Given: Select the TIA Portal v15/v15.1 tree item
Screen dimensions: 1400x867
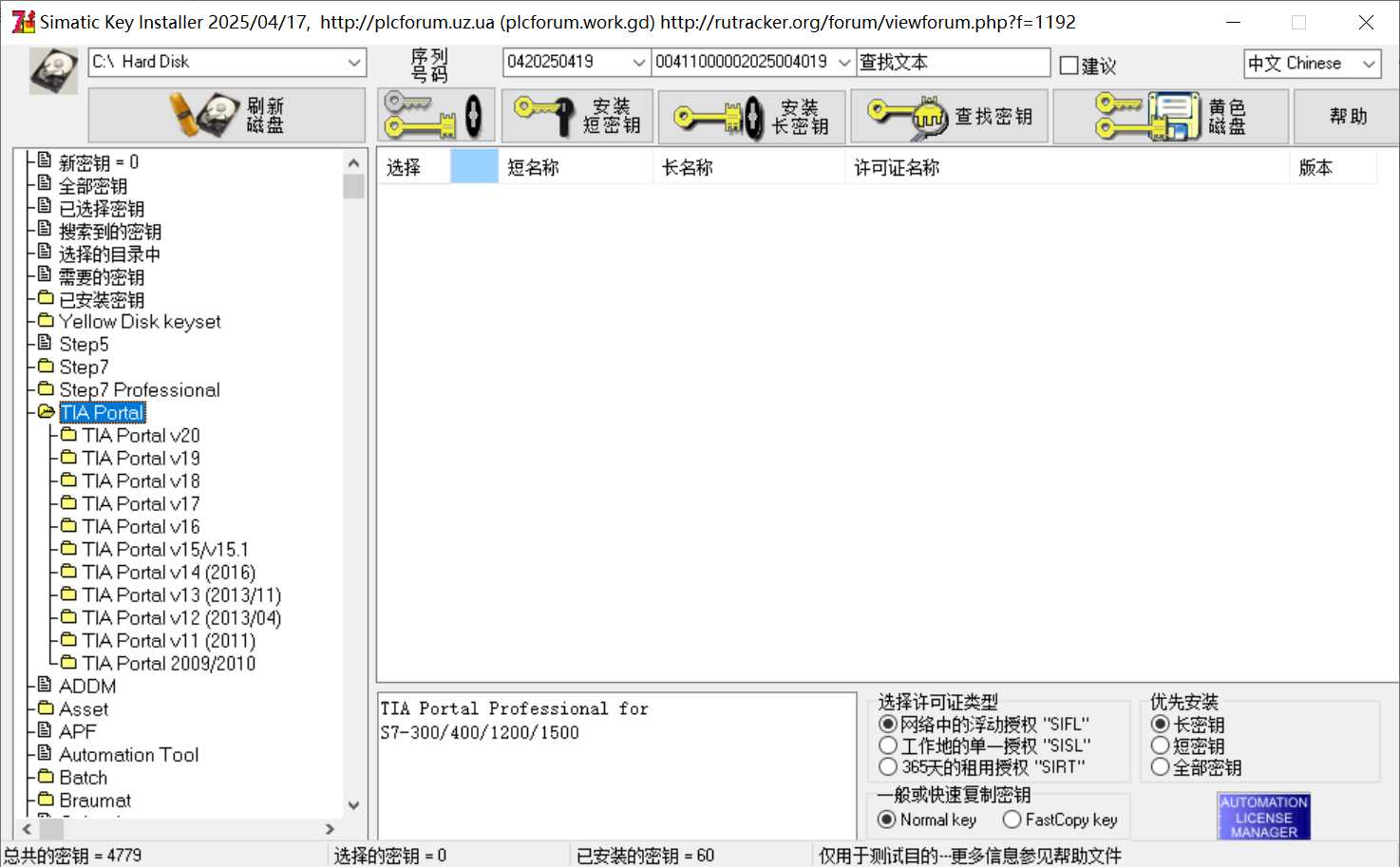Looking at the screenshot, I should pyautogui.click(x=165, y=550).
